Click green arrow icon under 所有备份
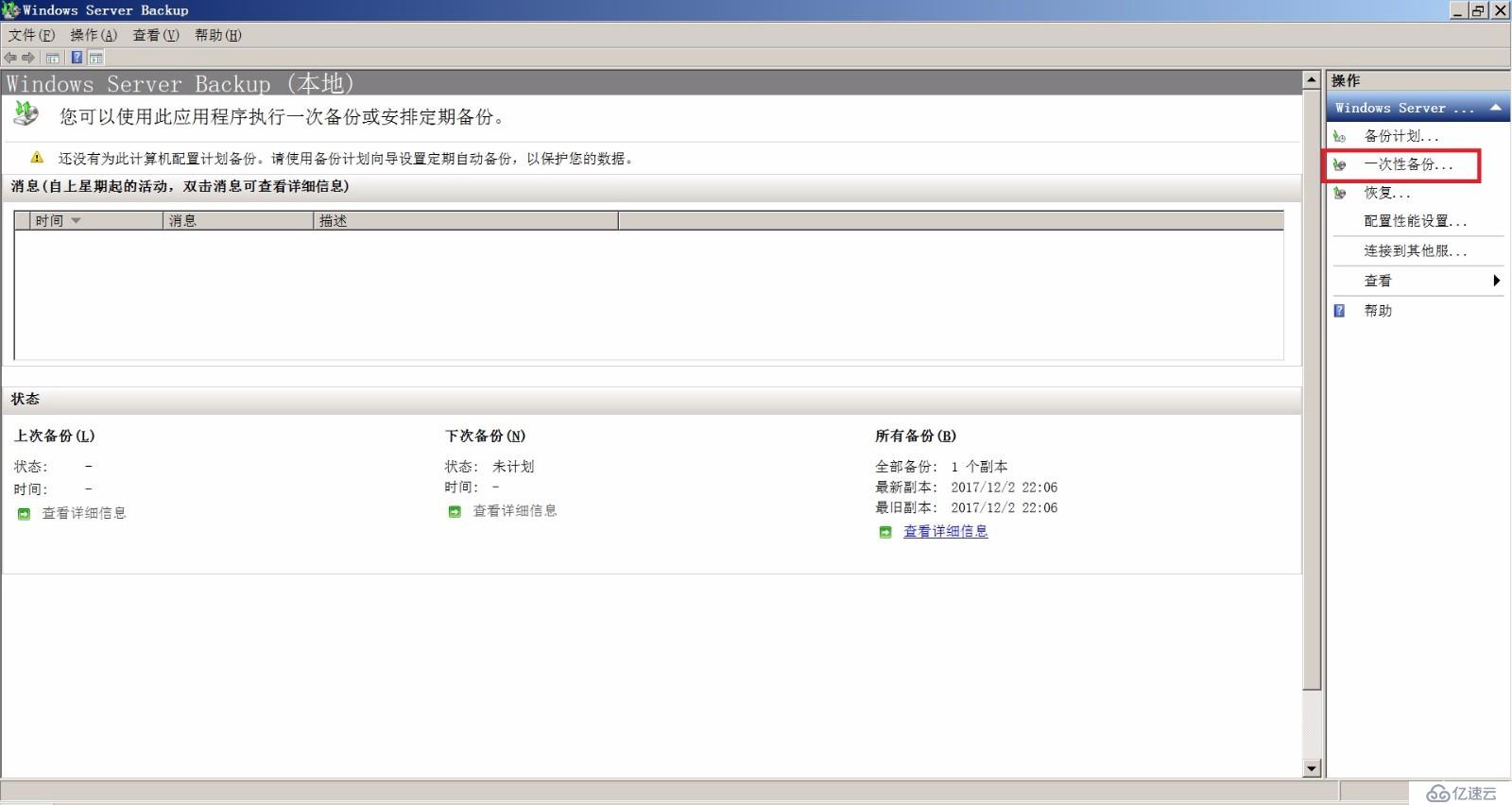Viewport: 1512px width, 805px height. coord(885,532)
